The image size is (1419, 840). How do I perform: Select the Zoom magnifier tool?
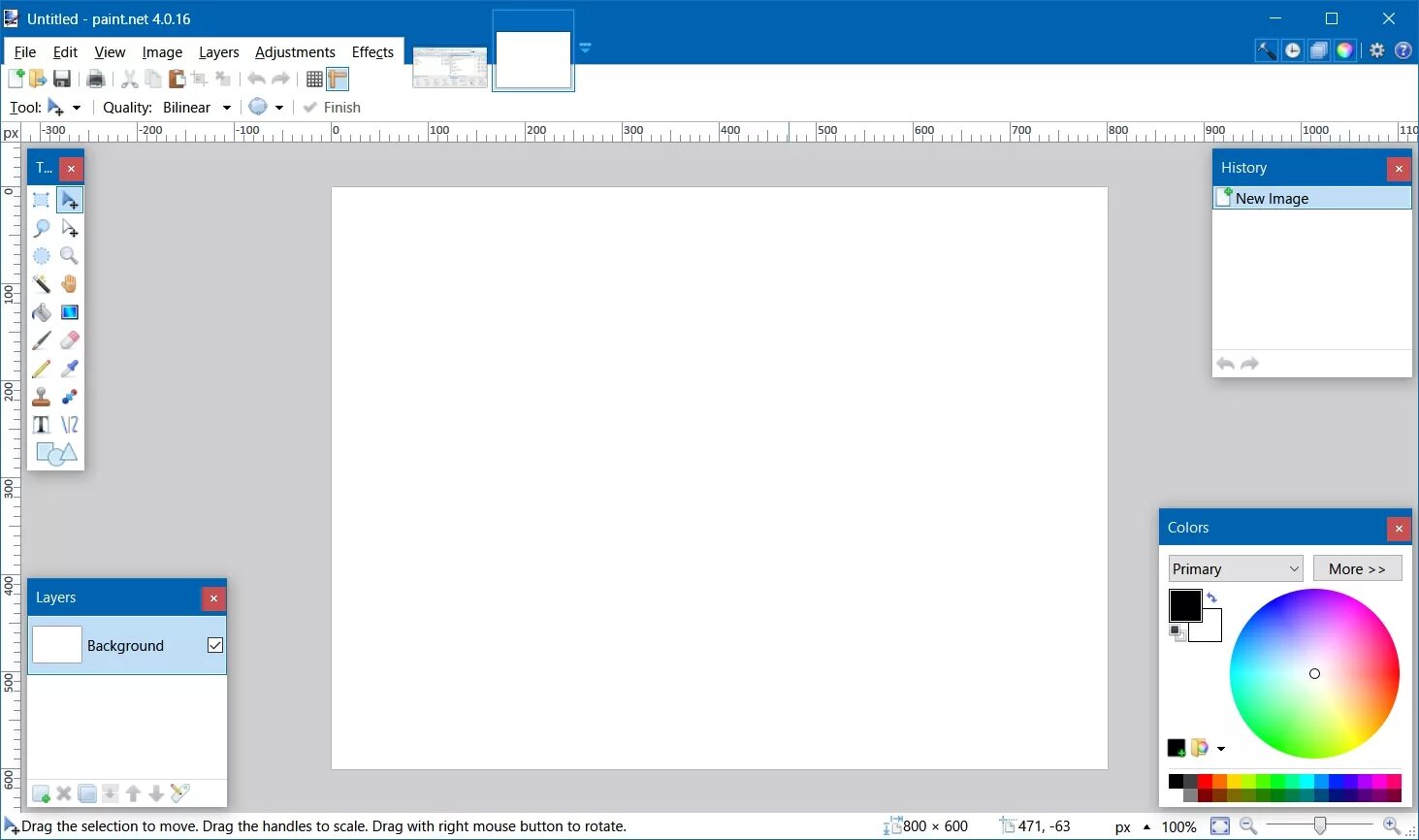tap(69, 256)
